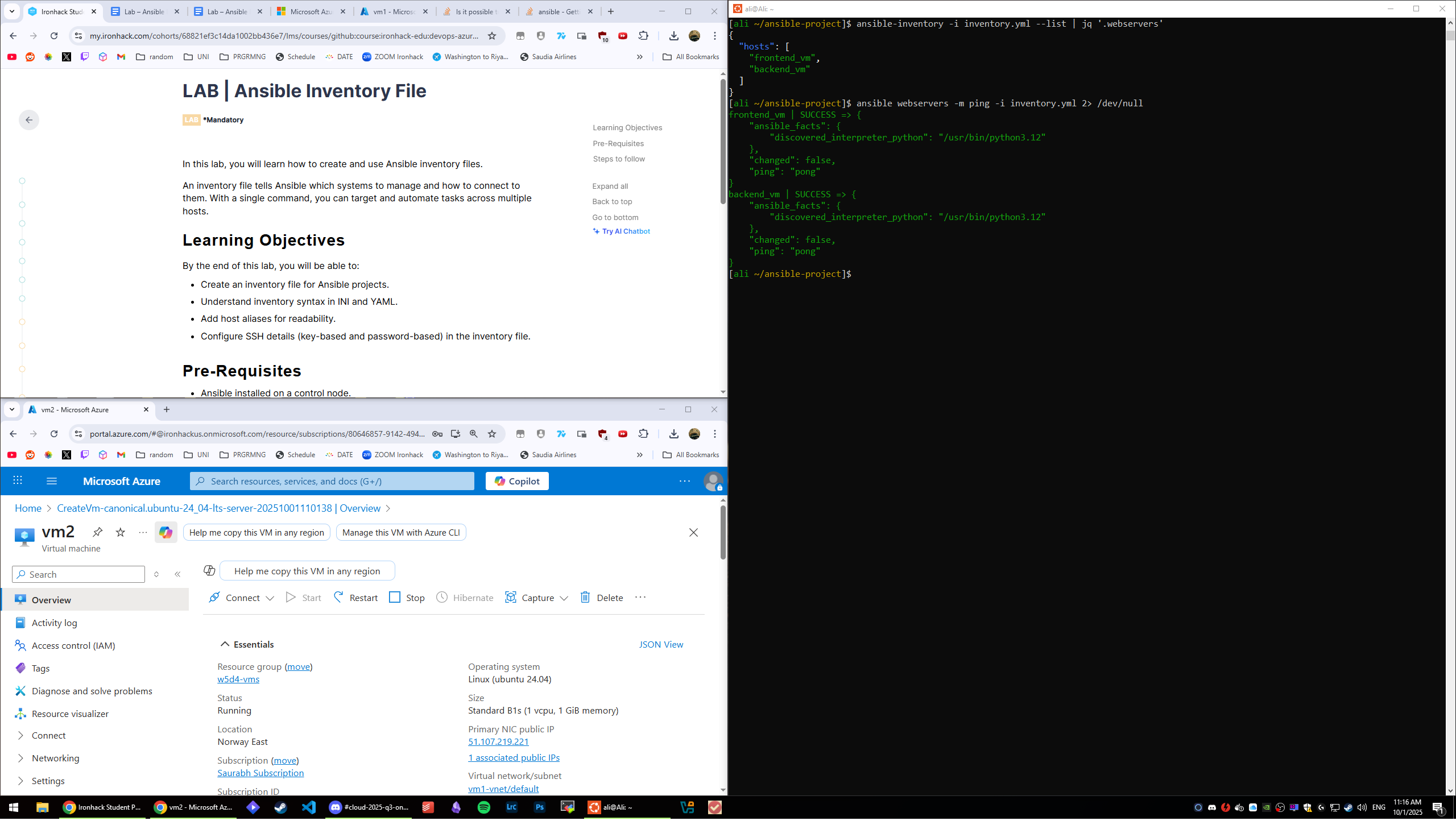Click the public IP 51.107.219.221 link
The height and width of the screenshot is (829, 1456).
coord(498,741)
